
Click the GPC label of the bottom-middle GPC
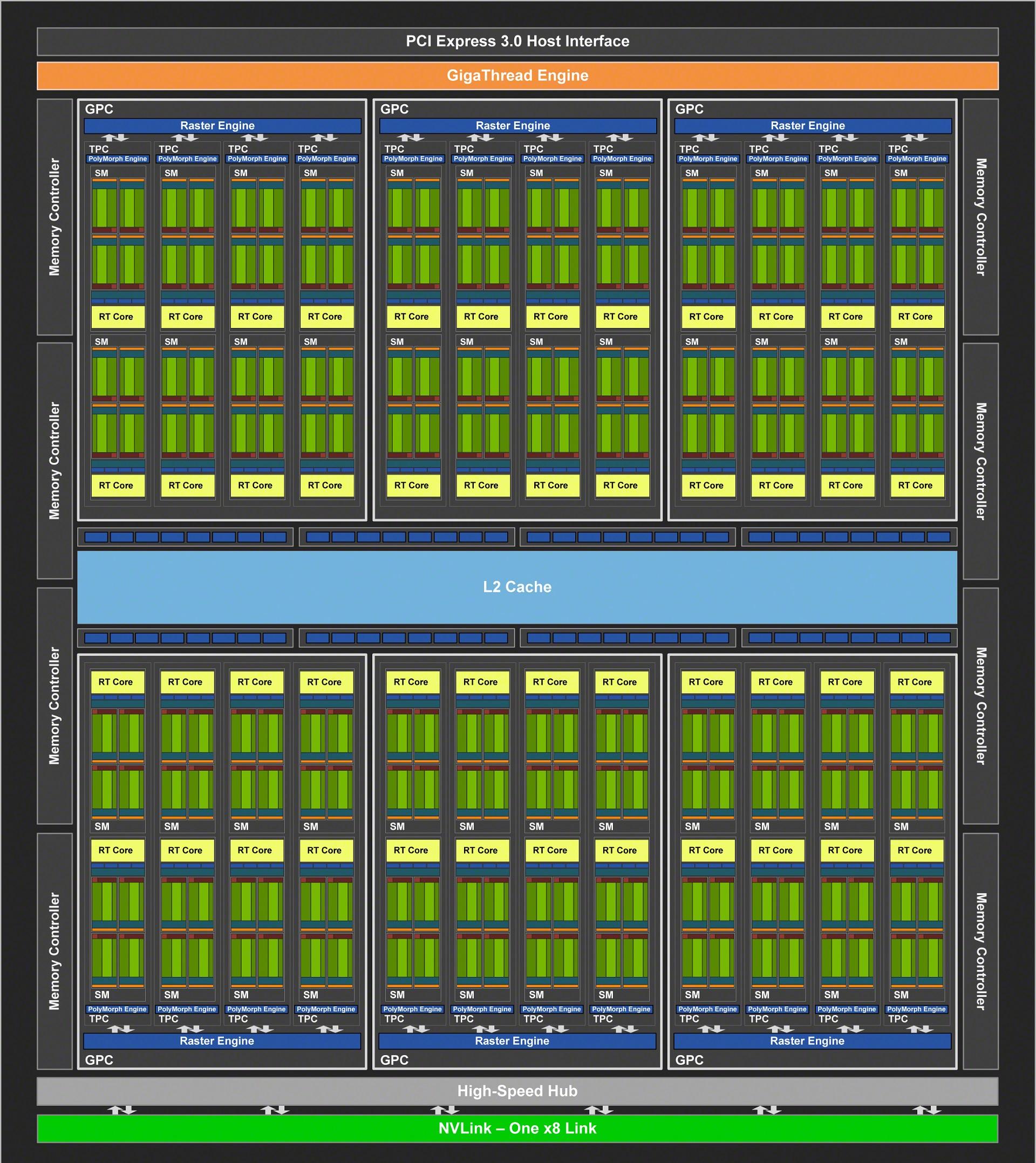394,1060
